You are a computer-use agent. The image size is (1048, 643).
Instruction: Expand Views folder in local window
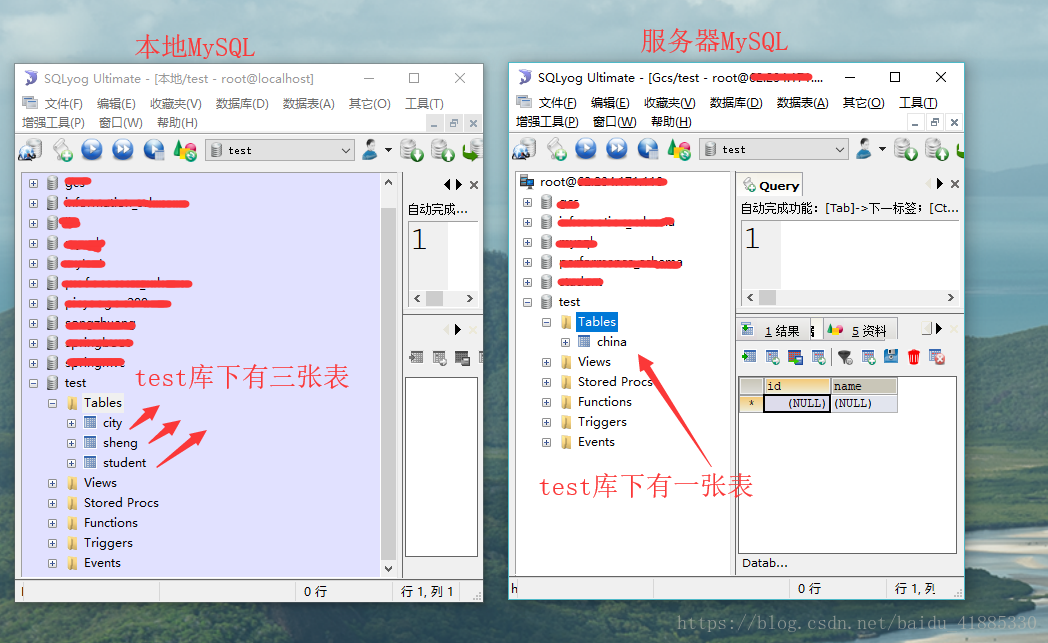[x=52, y=484]
